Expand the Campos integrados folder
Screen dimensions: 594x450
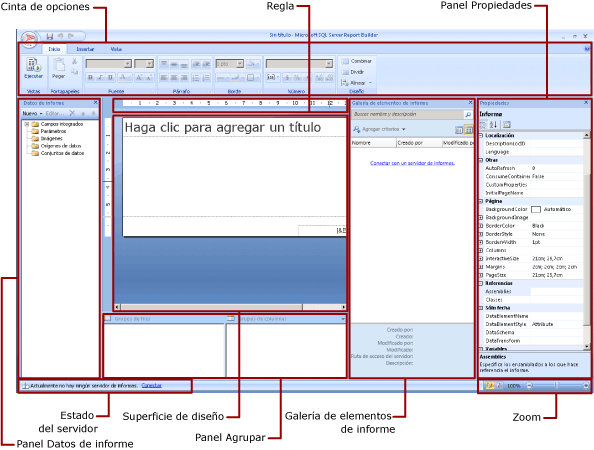tap(27, 124)
